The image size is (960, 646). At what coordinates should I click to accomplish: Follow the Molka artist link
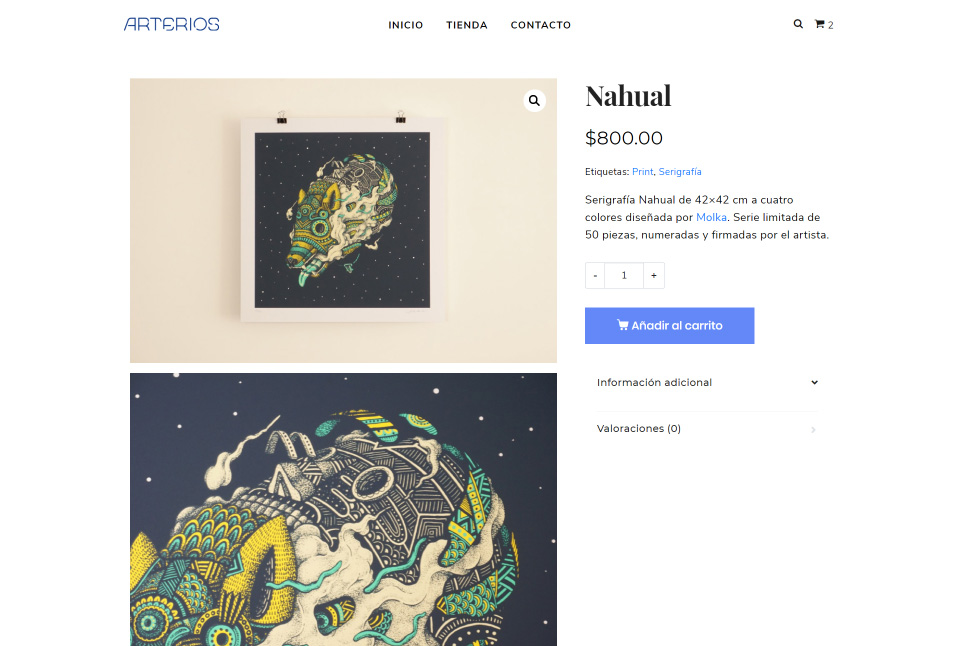(x=711, y=217)
